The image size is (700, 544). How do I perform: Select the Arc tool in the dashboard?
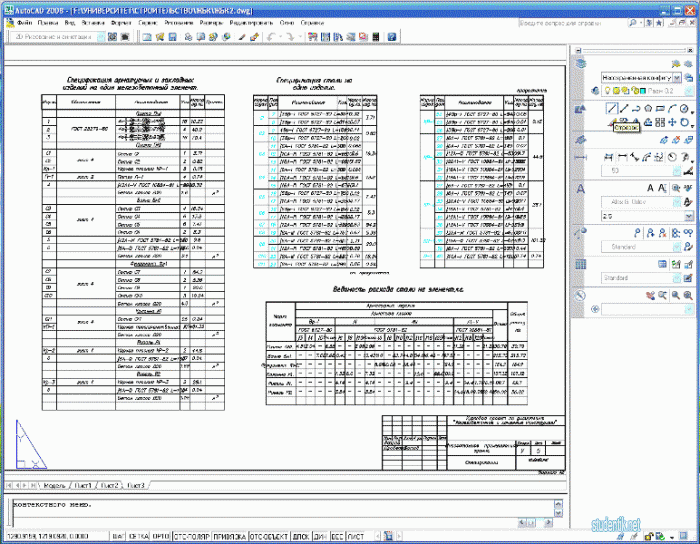pos(672,108)
